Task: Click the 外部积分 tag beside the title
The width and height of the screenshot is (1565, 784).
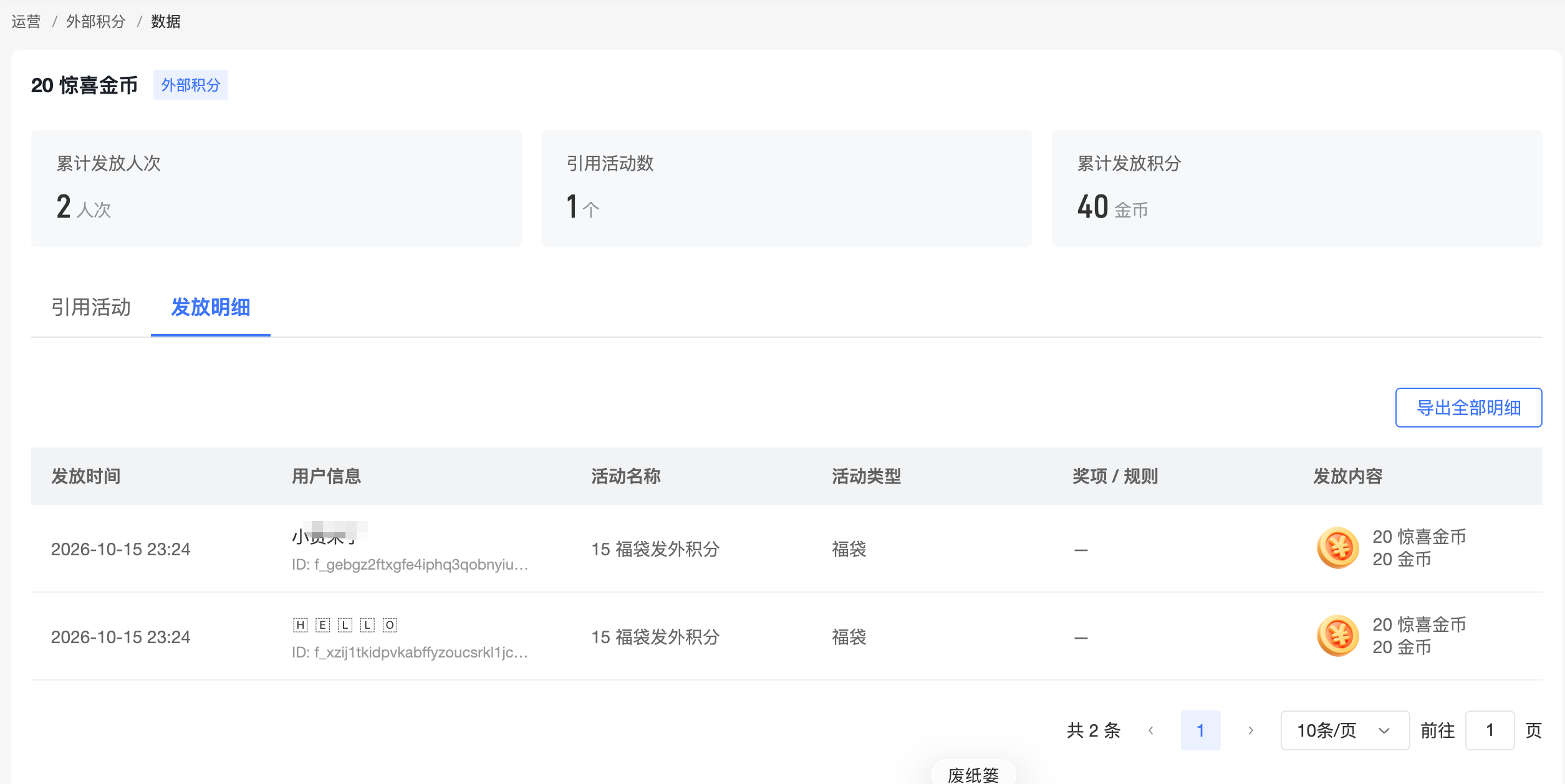Action: [x=191, y=85]
